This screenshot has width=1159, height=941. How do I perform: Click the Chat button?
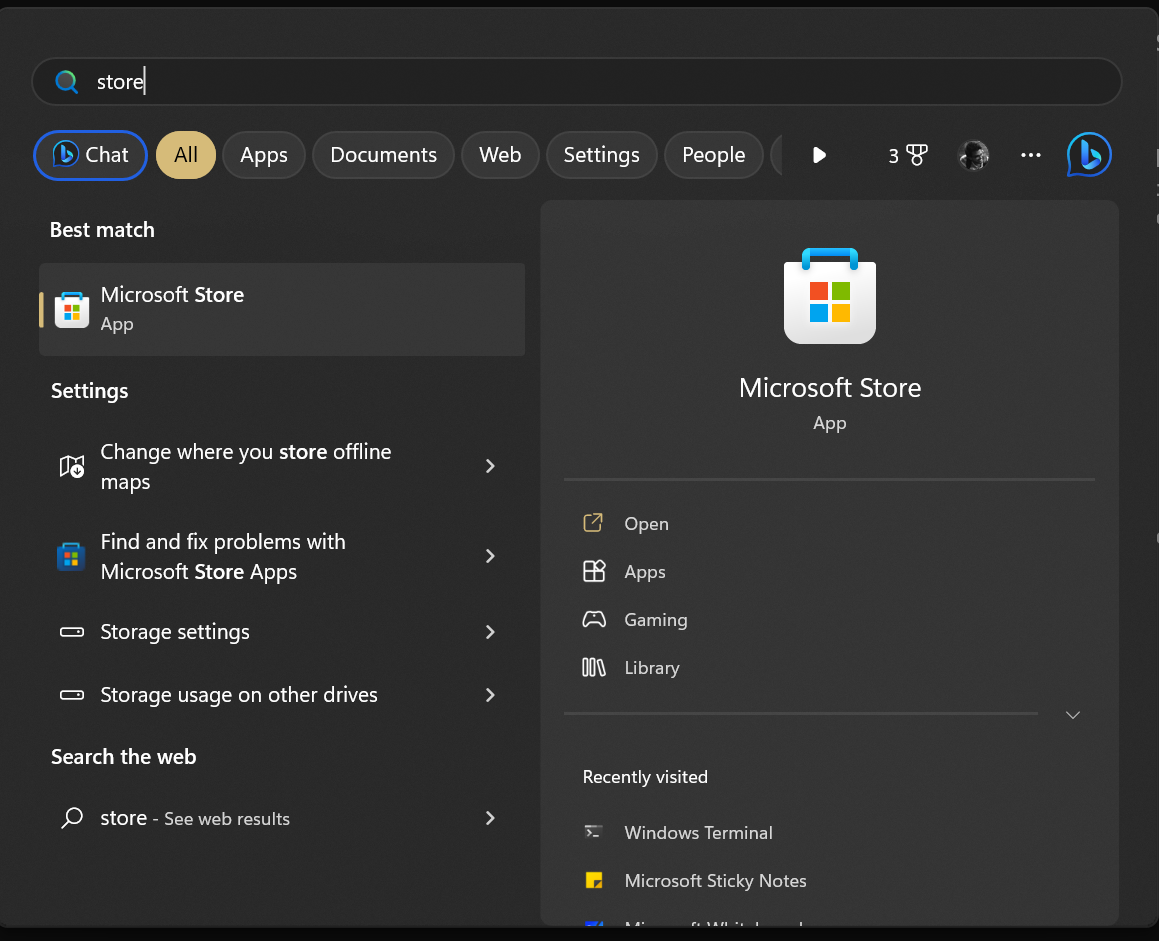tap(91, 155)
